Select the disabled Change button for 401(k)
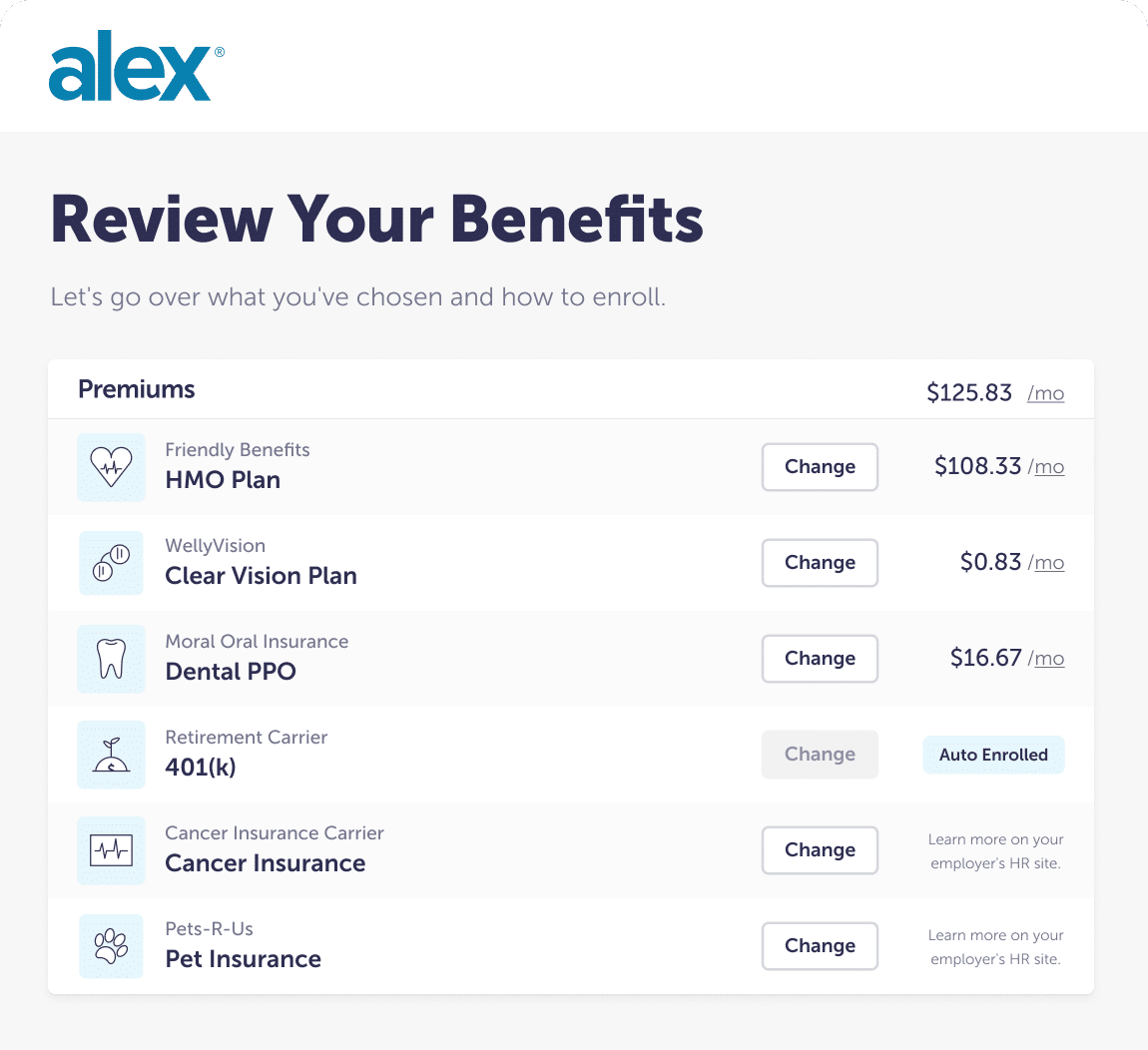The width and height of the screenshot is (1148, 1050). (820, 755)
